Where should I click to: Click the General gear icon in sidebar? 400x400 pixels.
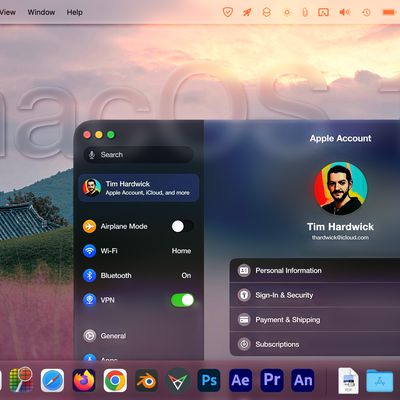(x=89, y=336)
